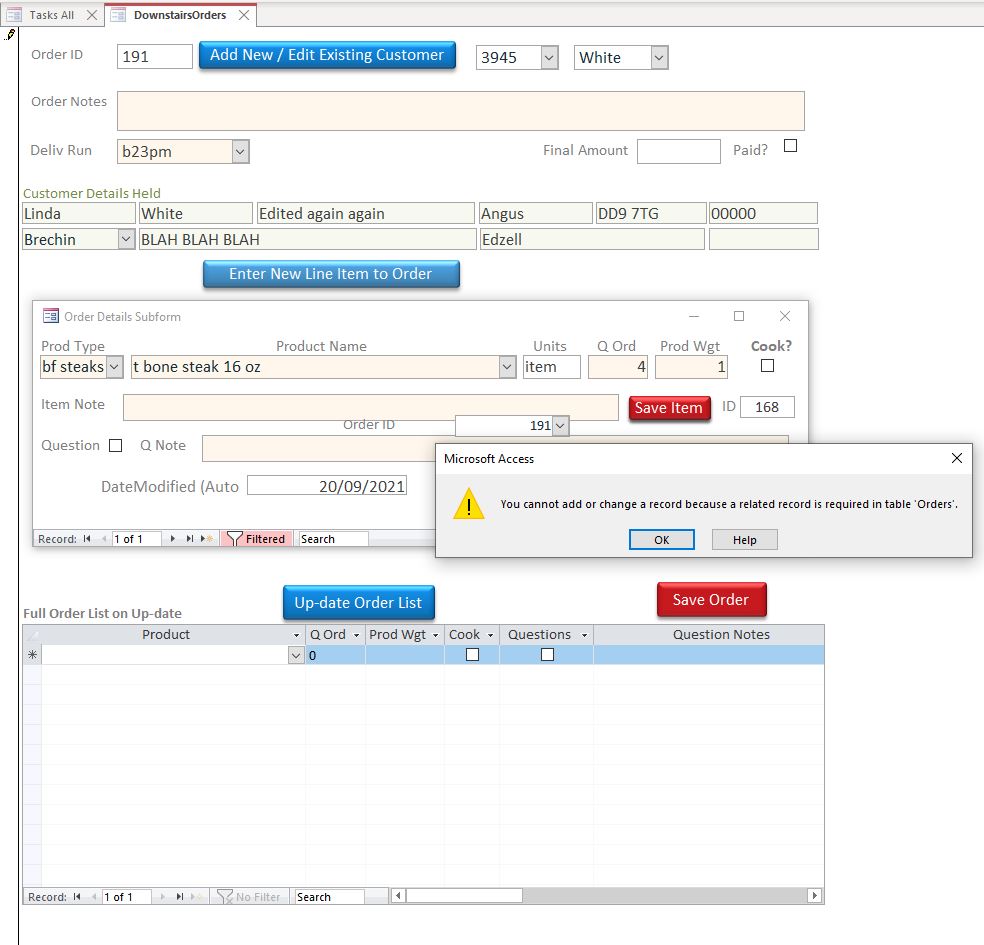Switch to the Tasks All tab
This screenshot has width=984, height=945.
[x=51, y=15]
